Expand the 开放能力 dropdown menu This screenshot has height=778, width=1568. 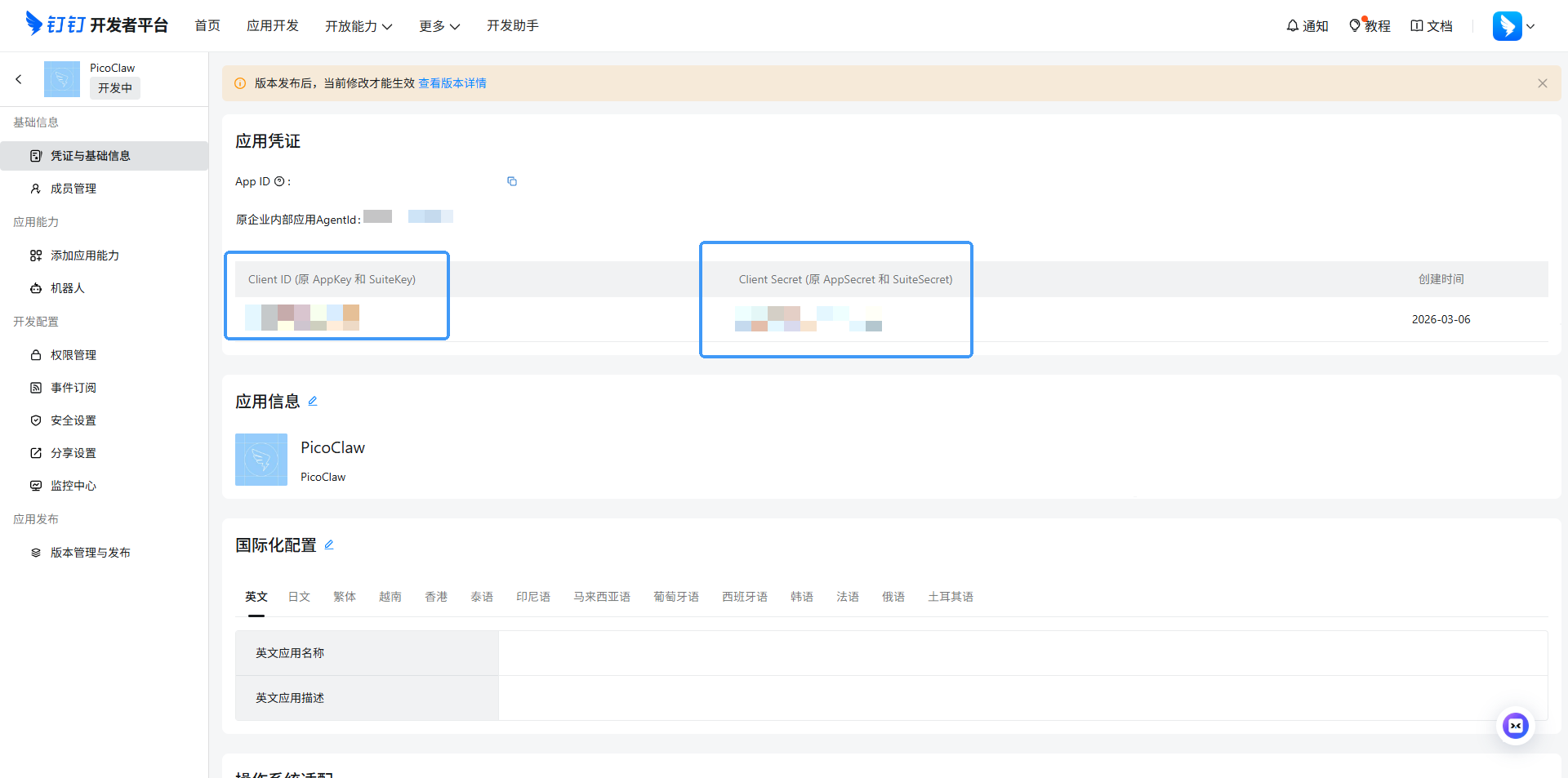359,26
